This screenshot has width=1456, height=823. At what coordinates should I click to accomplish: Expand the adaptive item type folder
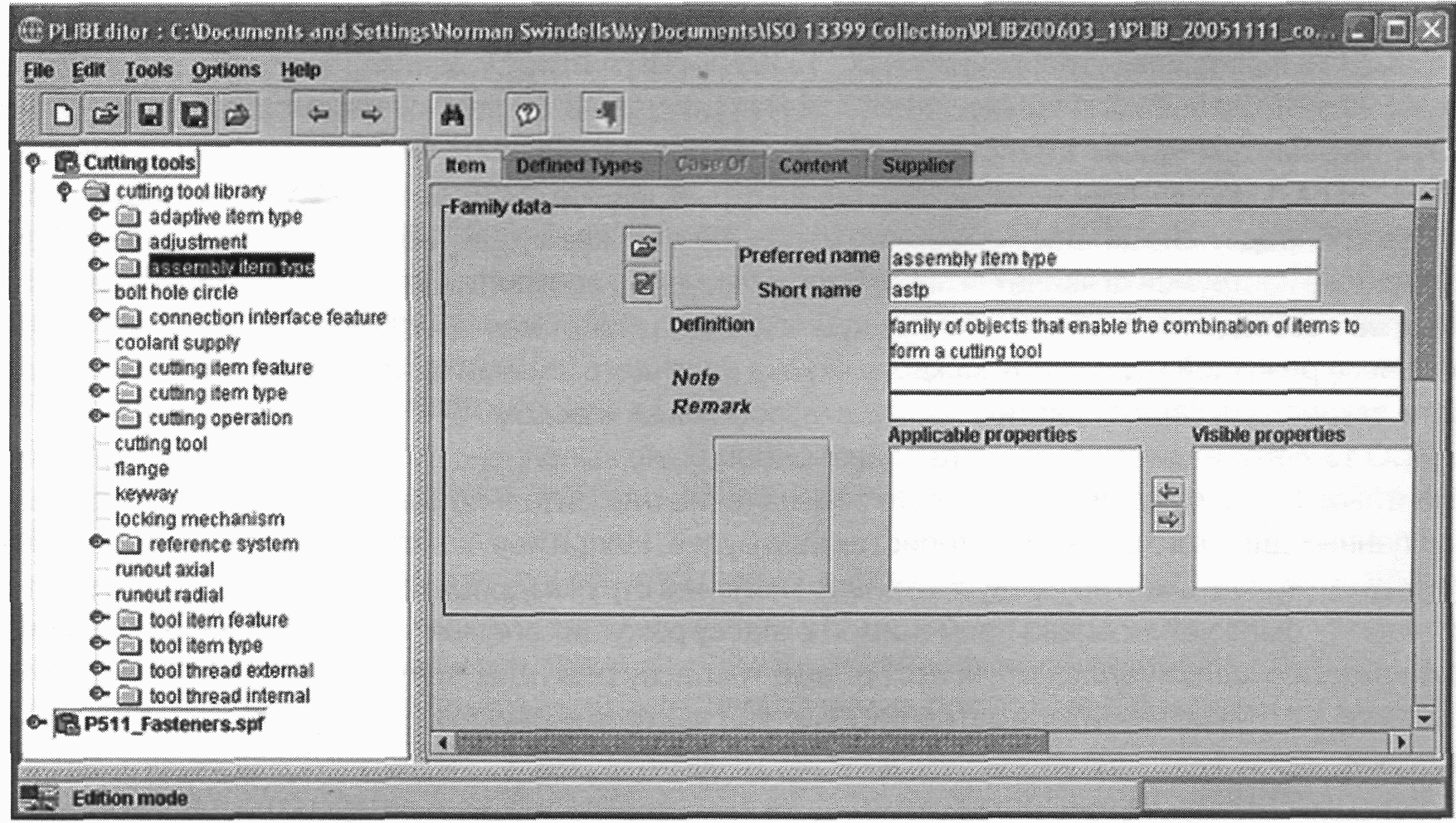[x=98, y=216]
